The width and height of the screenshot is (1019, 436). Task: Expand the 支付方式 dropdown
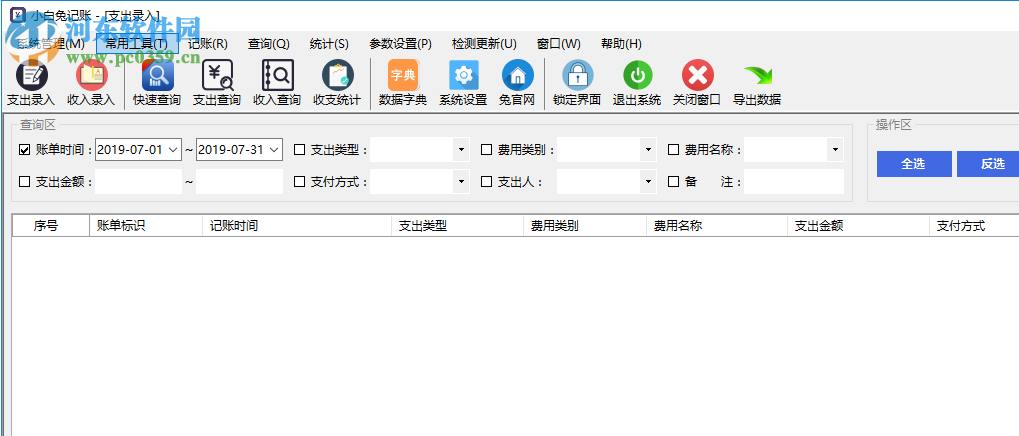point(461,181)
